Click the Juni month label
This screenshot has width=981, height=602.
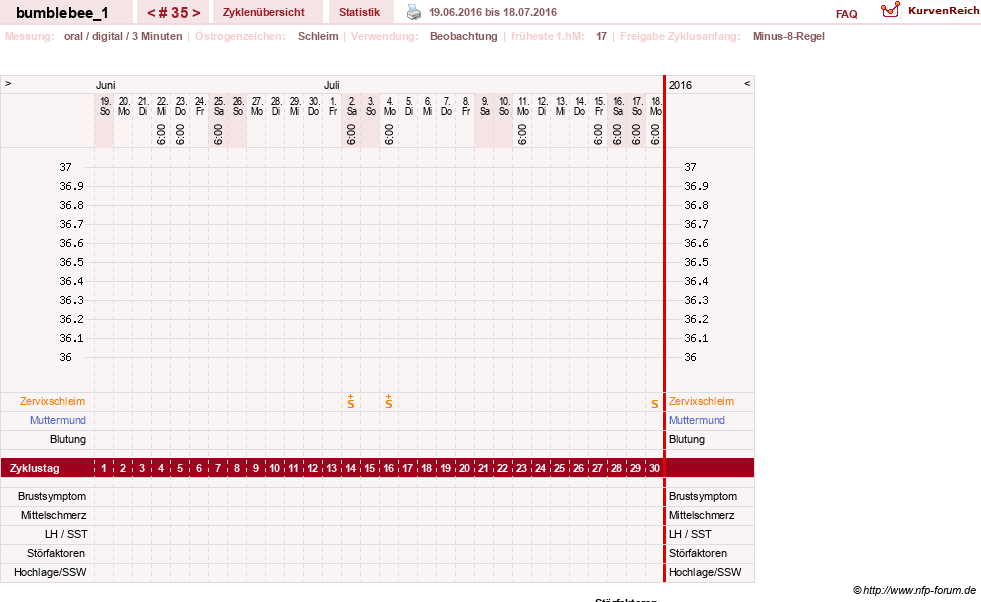coord(105,85)
